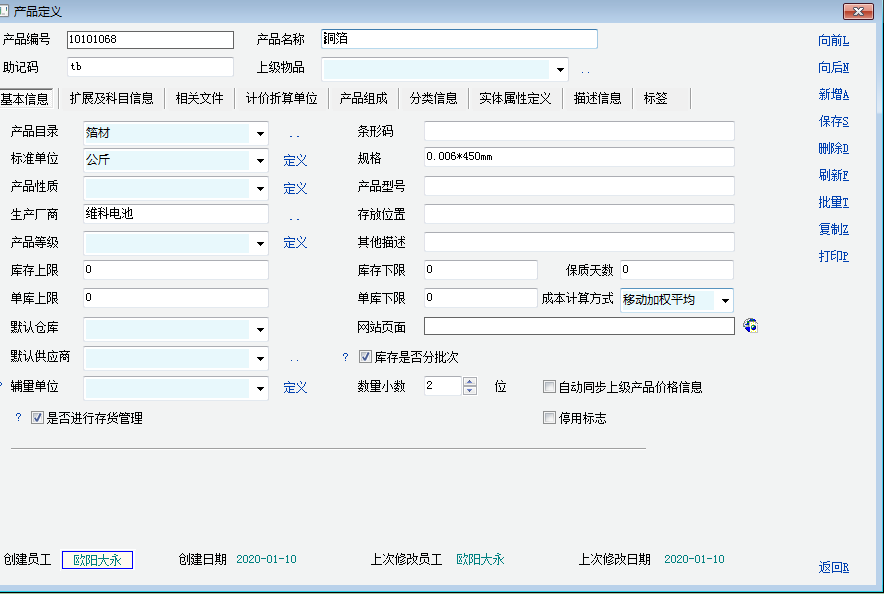Click the question mark beside 库存是否分批次
Image resolution: width=884 pixels, height=594 pixels.
tap(346, 357)
